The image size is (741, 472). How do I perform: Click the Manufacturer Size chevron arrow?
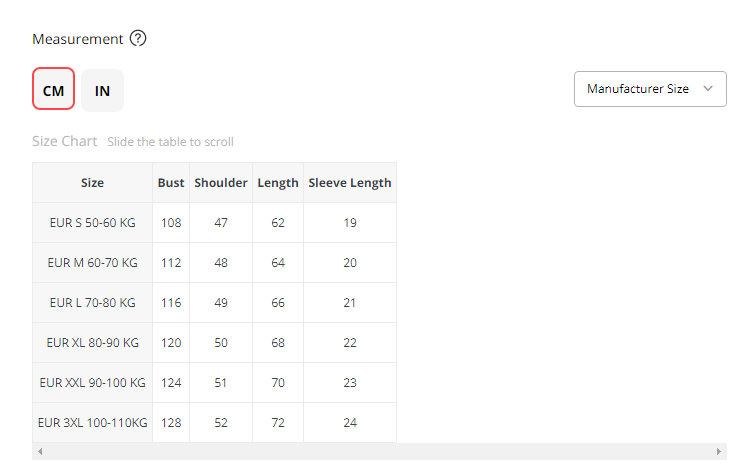(x=708, y=88)
